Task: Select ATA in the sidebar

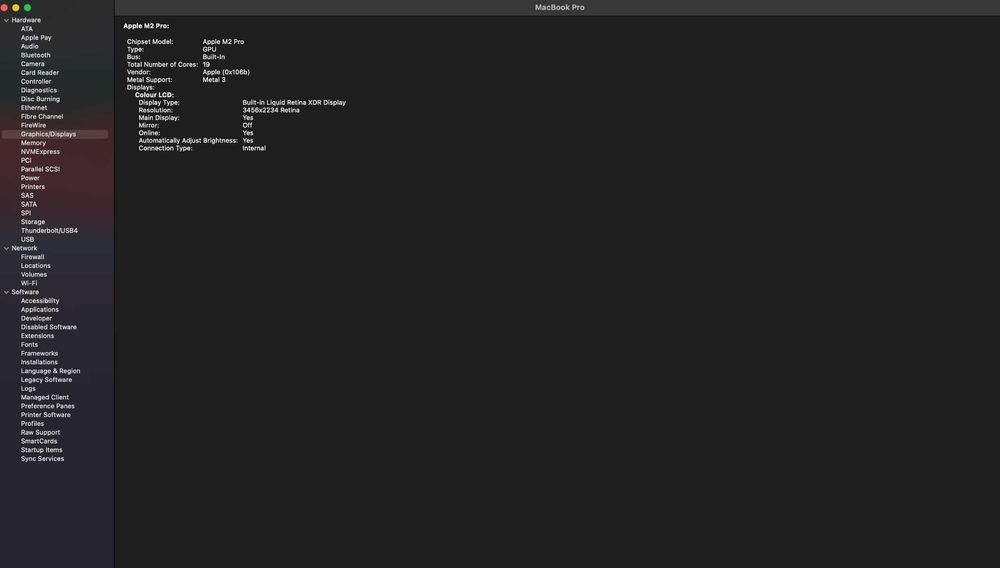Action: 27,29
